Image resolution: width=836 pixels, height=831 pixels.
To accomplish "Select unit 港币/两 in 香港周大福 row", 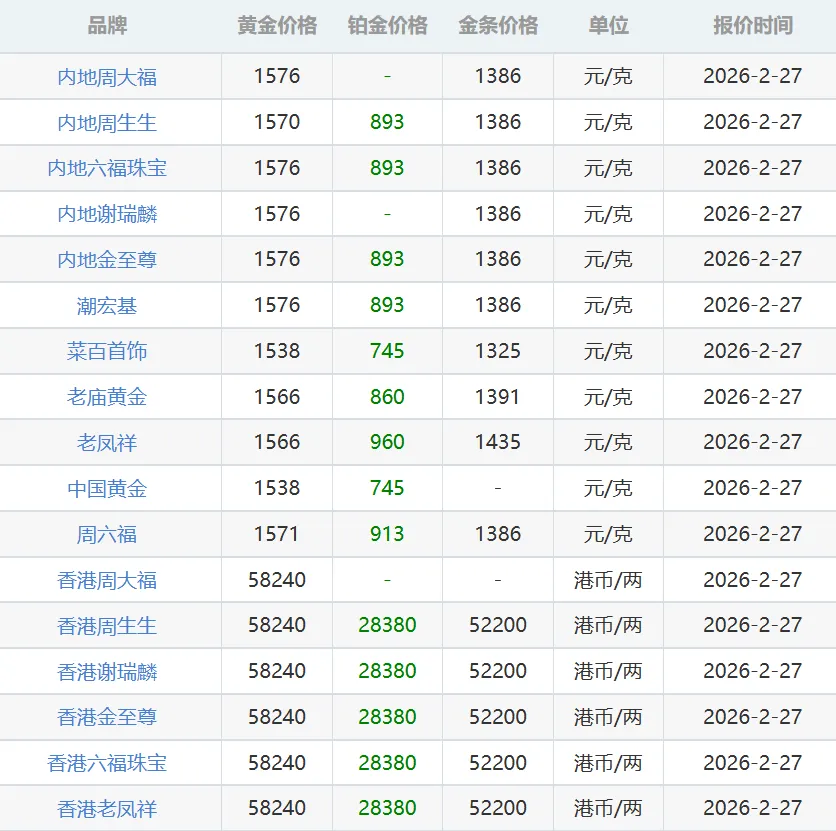I will (608, 580).
